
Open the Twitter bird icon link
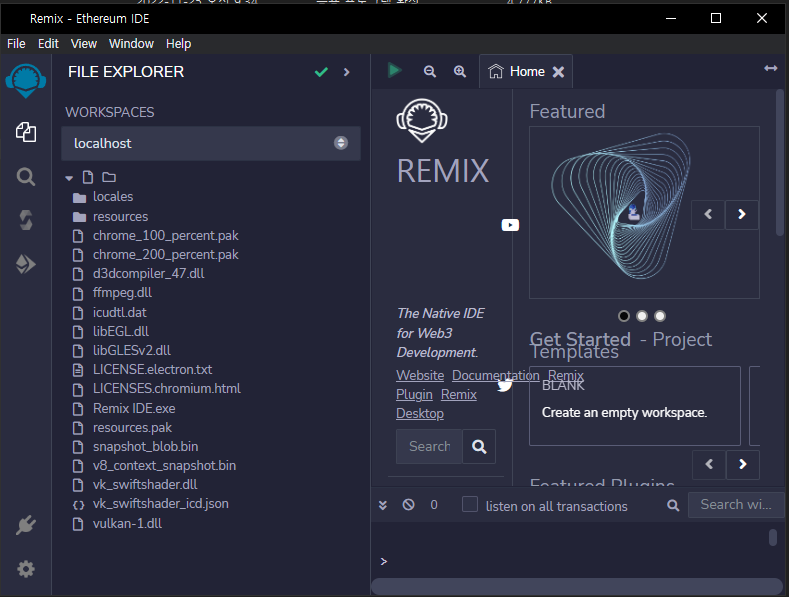point(505,386)
